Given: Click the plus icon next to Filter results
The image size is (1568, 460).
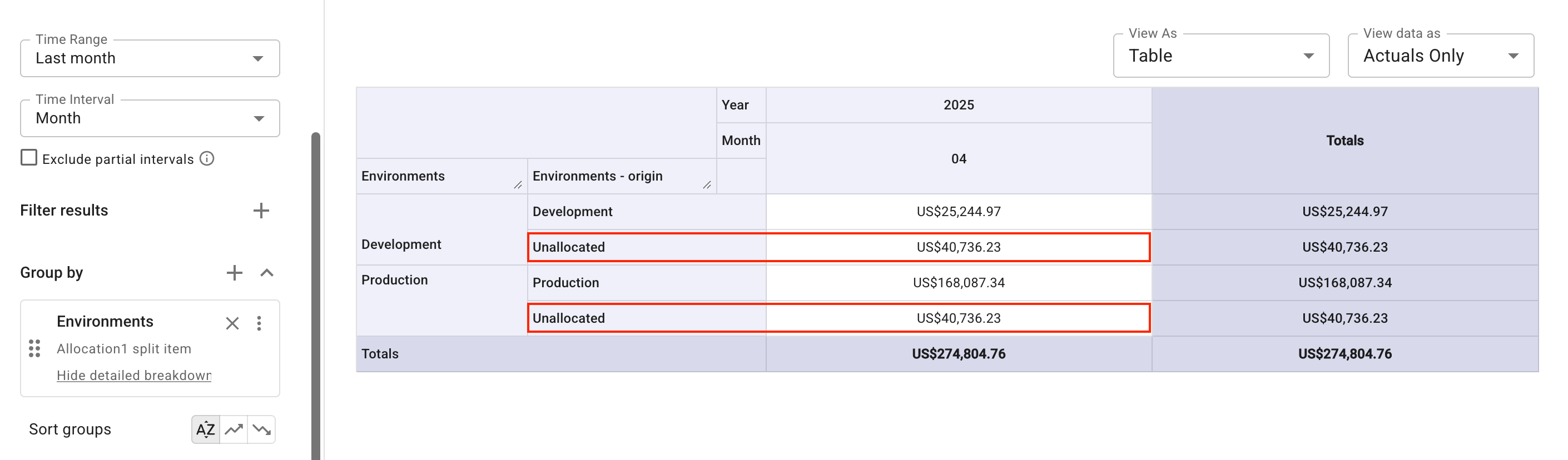Looking at the screenshot, I should (x=261, y=210).
